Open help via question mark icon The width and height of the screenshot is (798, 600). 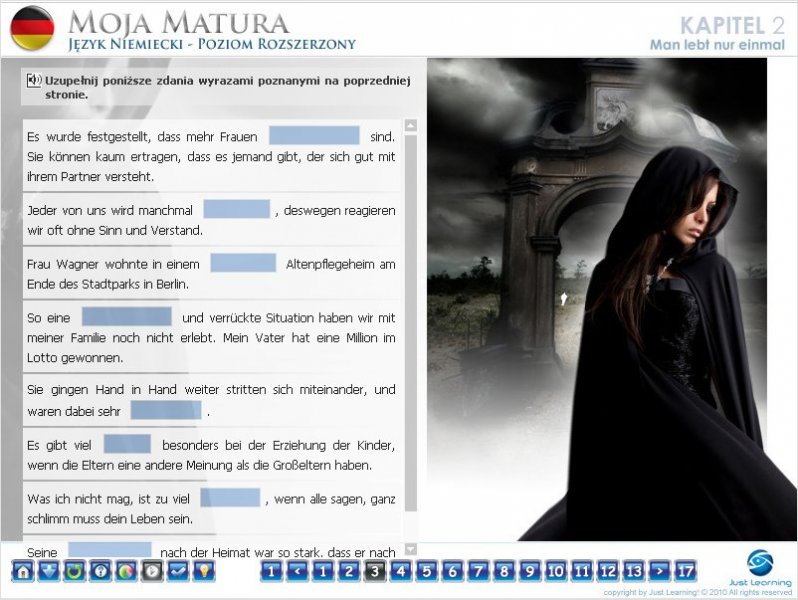pyautogui.click(x=101, y=571)
